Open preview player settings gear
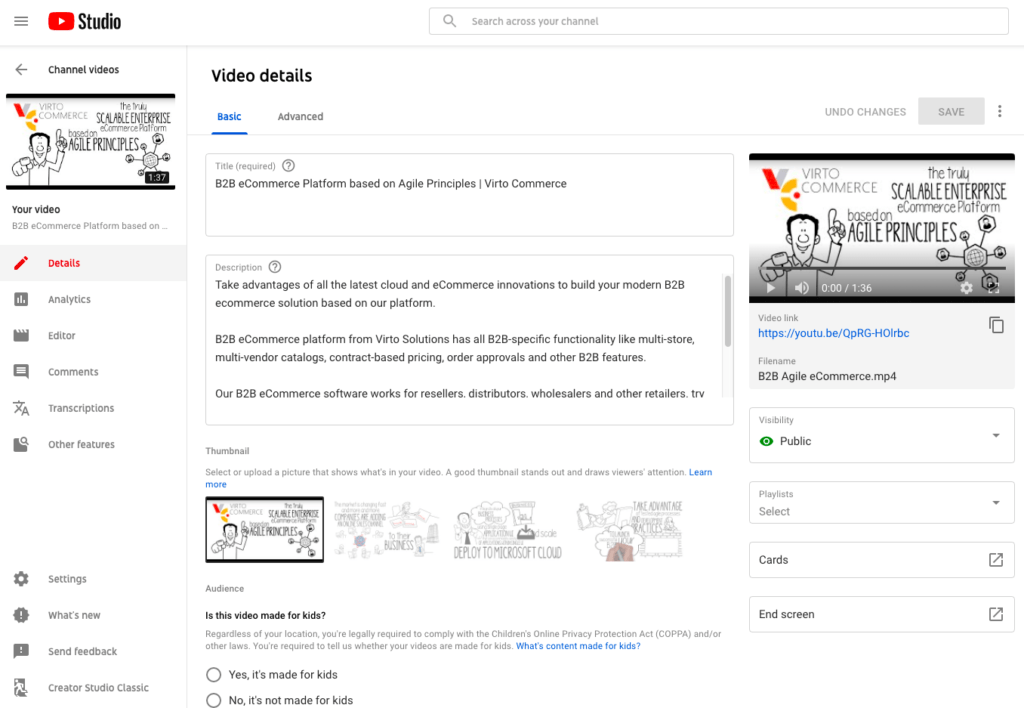This screenshot has width=1024, height=708. tap(966, 288)
